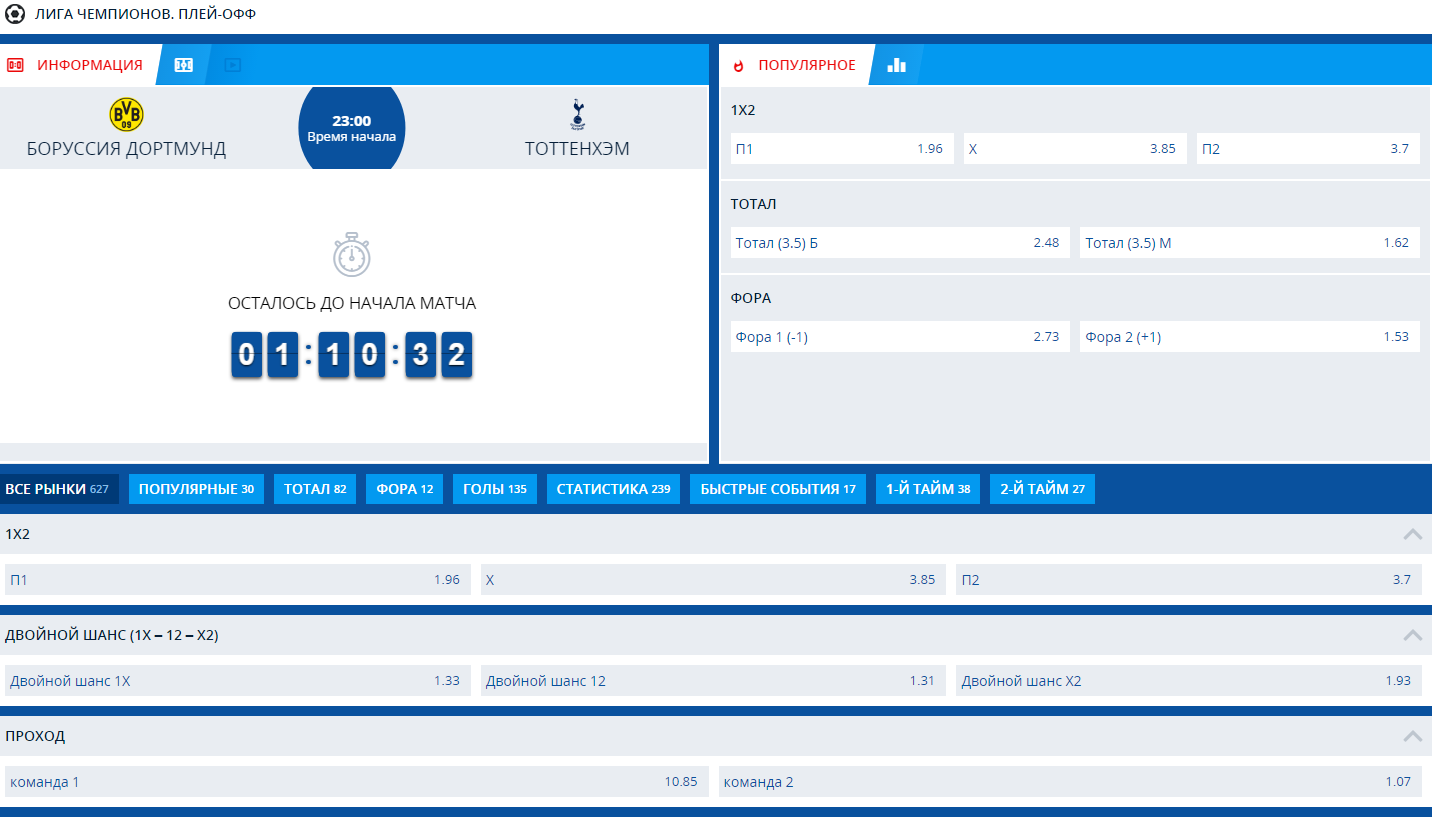The image size is (1432, 817).
Task: Choose П2 3.7 in all-markets list
Action: click(1189, 580)
